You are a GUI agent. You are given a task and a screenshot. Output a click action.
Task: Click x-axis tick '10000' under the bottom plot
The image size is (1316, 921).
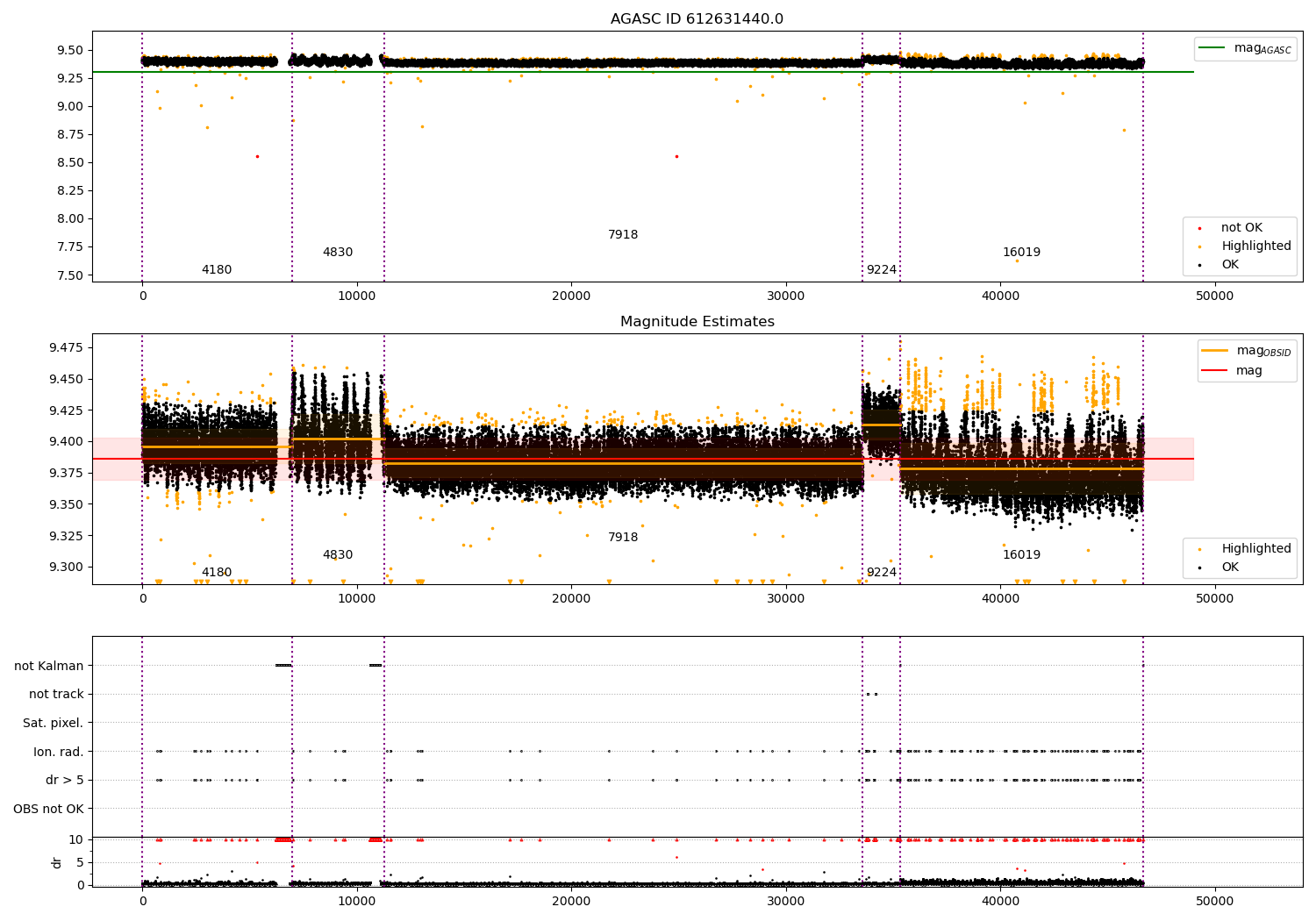point(357,902)
